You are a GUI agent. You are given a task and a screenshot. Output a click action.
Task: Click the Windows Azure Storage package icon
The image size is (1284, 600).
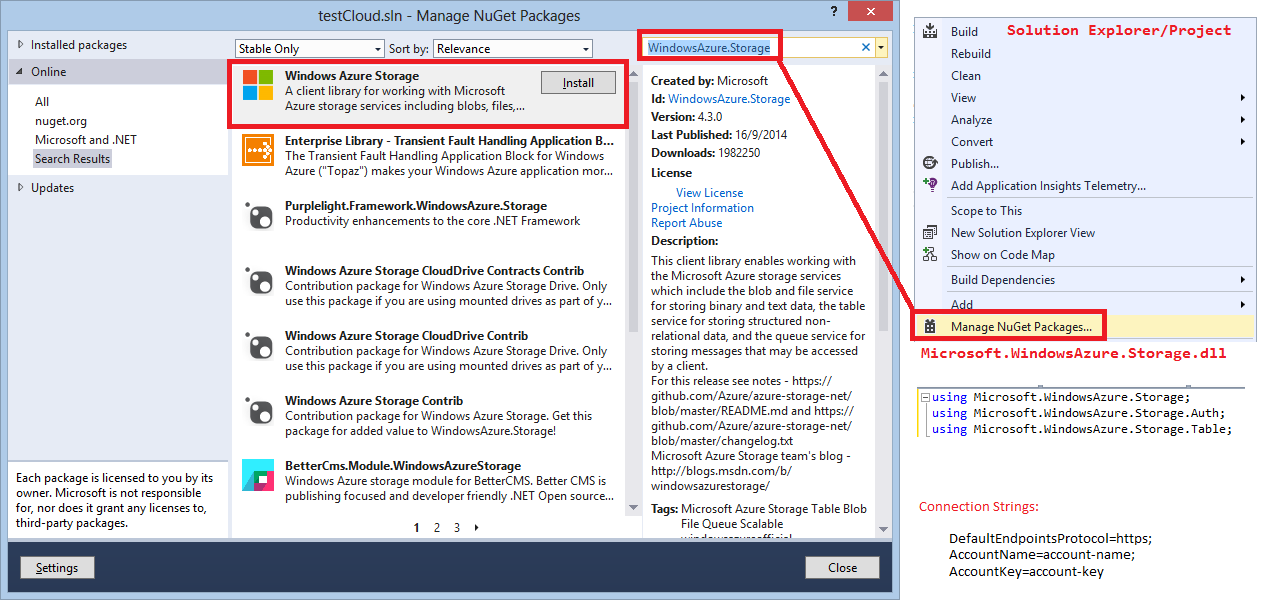258,85
